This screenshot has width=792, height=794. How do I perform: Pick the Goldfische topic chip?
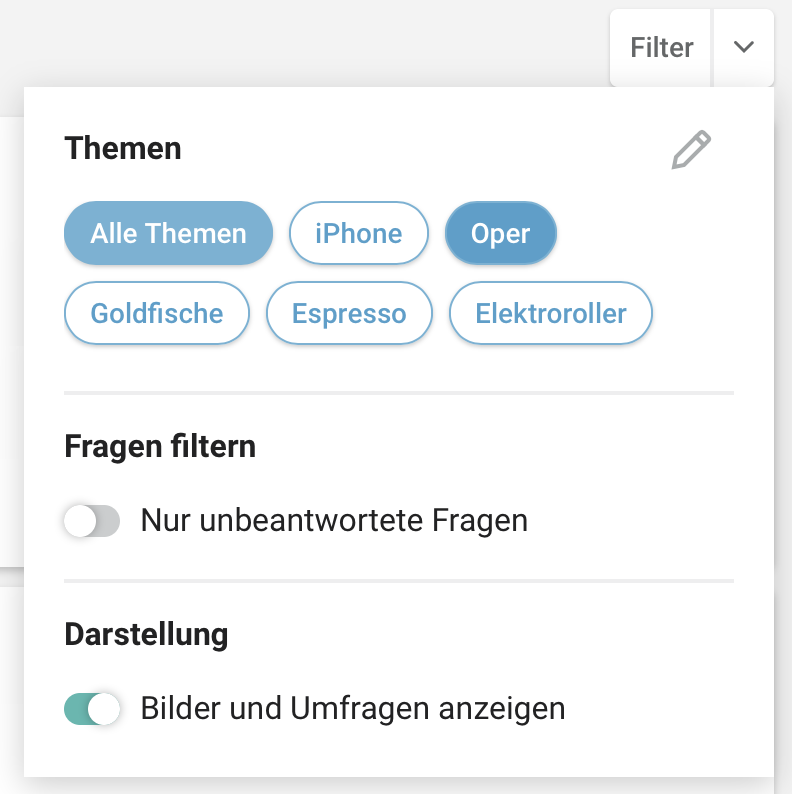click(x=156, y=313)
